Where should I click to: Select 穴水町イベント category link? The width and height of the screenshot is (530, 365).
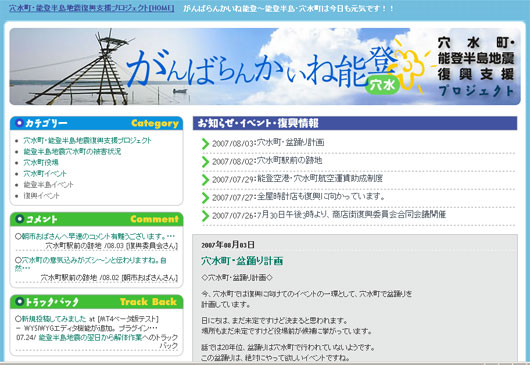point(45,174)
